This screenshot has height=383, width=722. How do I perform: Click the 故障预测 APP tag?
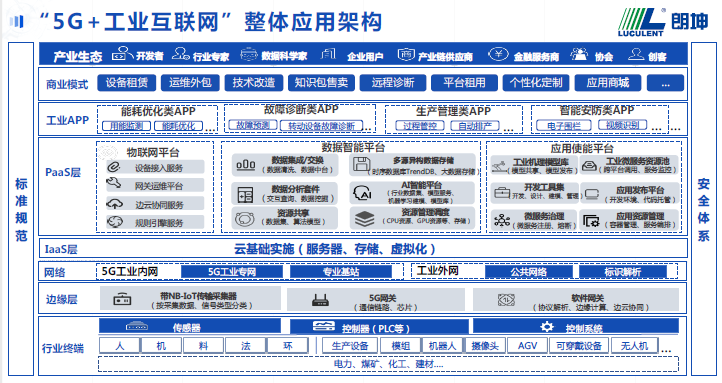click(253, 125)
